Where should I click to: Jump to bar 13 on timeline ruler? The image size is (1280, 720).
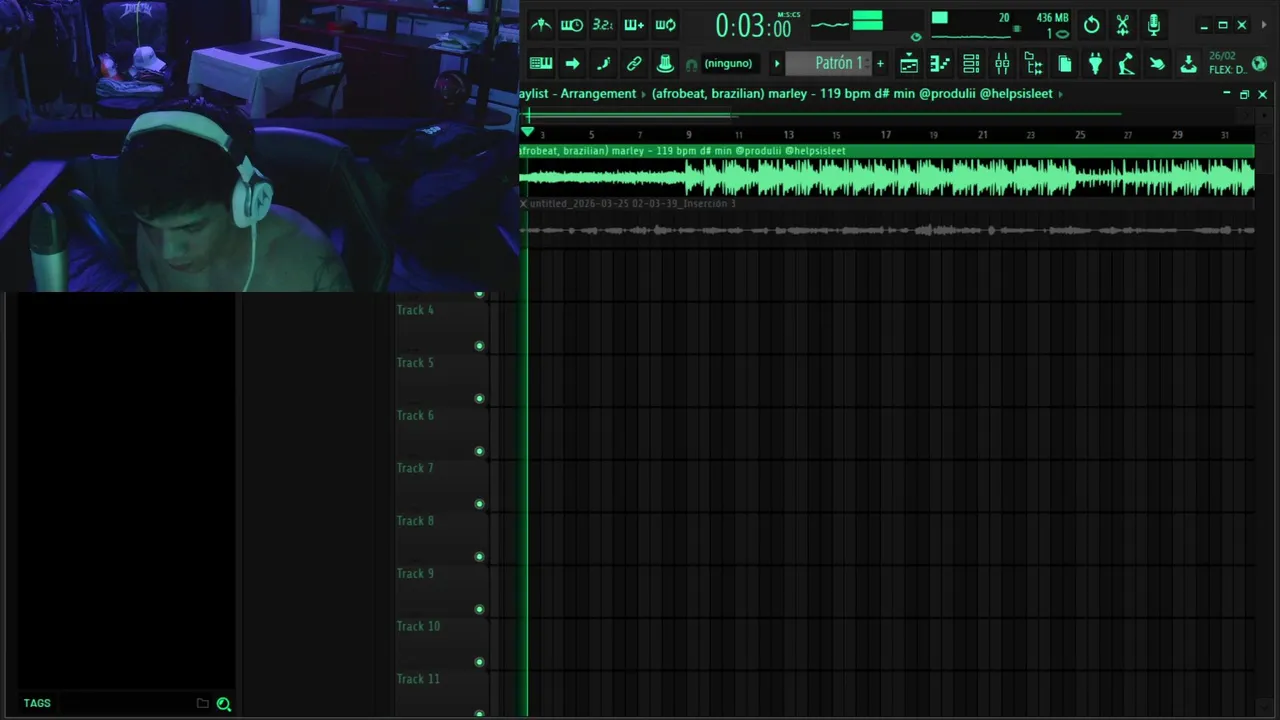pos(788,135)
